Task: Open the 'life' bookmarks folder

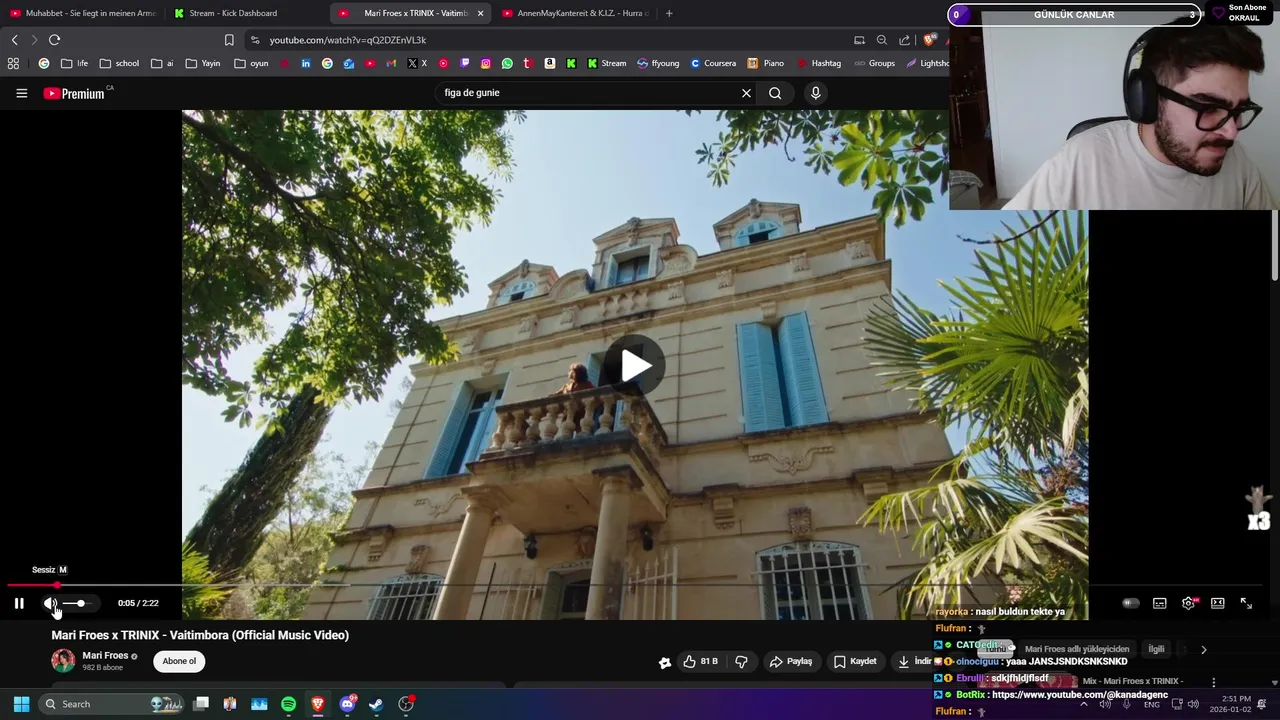Action: [x=74, y=63]
